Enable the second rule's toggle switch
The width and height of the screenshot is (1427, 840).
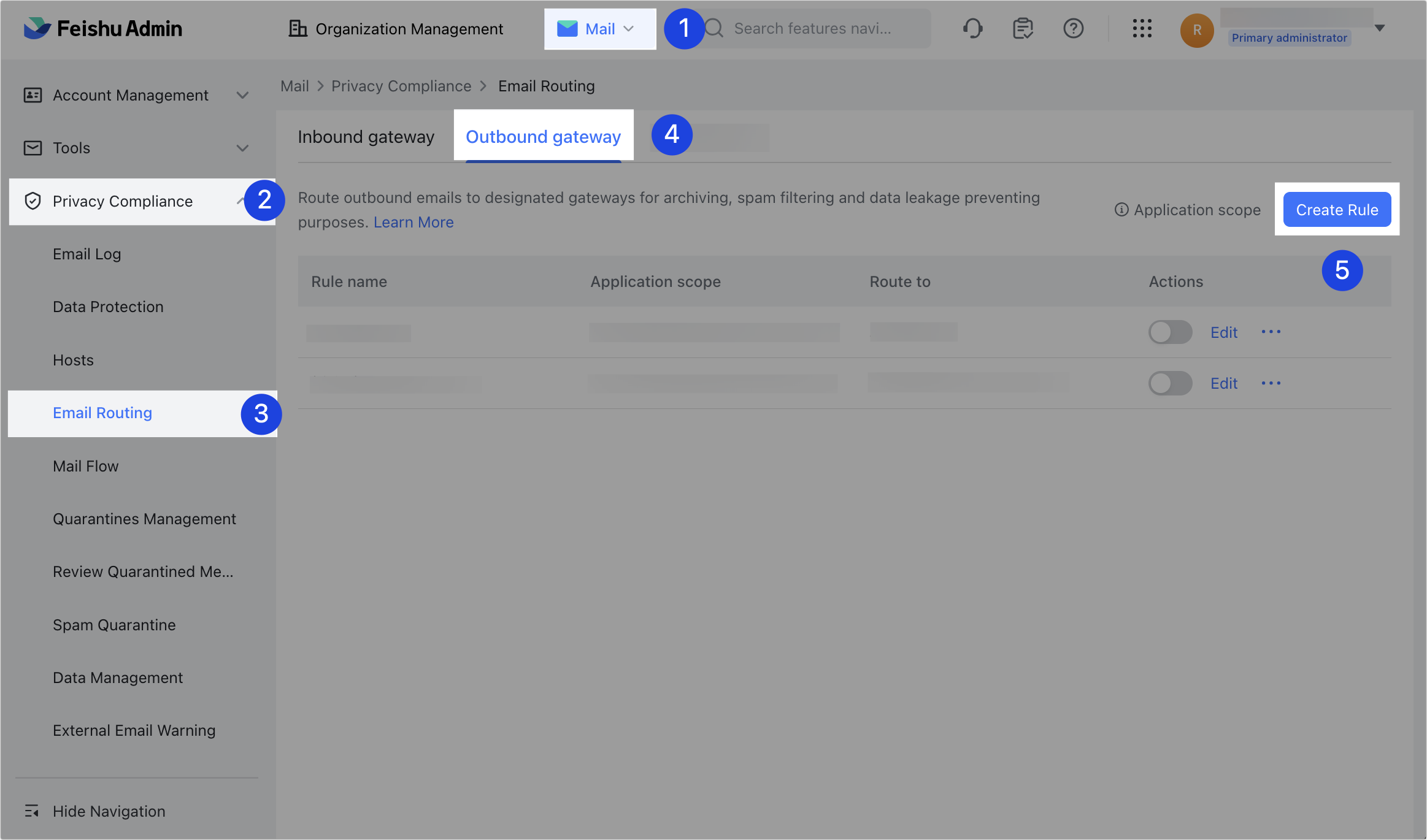[x=1169, y=383]
